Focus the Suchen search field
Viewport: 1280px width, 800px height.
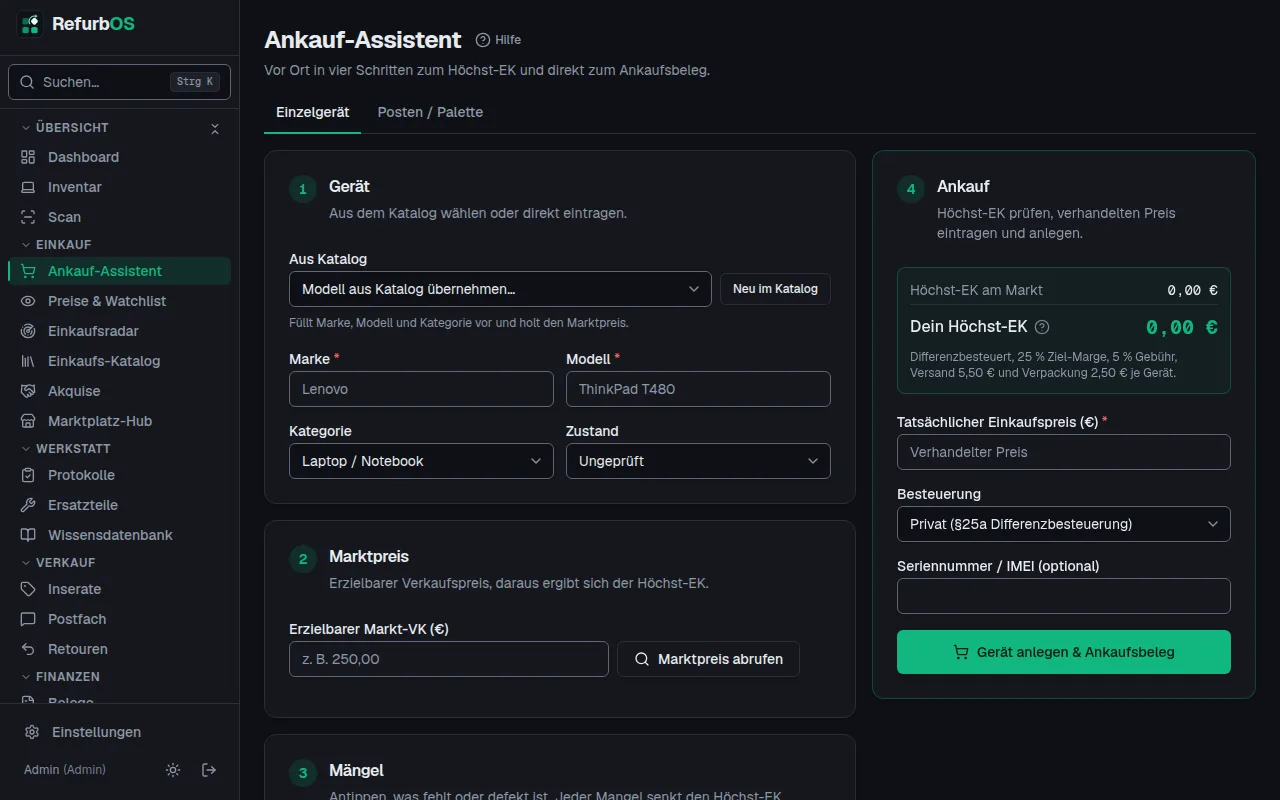coord(119,82)
